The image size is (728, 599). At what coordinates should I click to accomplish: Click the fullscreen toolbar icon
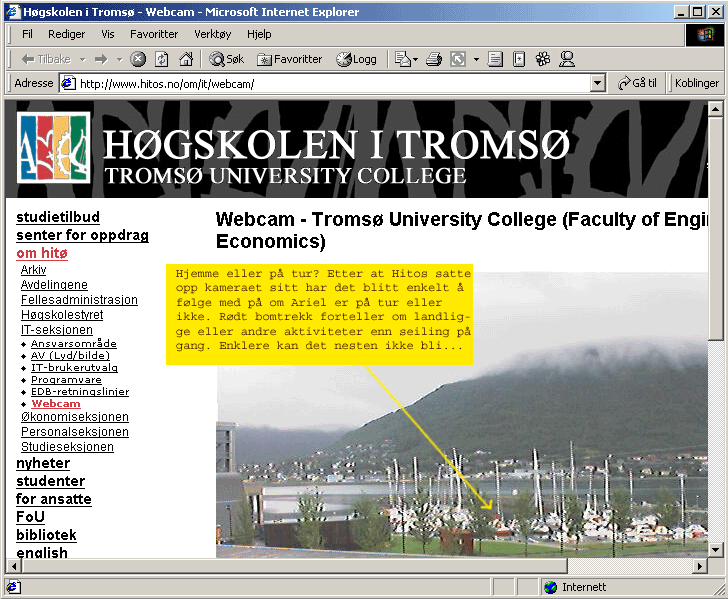pyautogui.click(x=458, y=59)
